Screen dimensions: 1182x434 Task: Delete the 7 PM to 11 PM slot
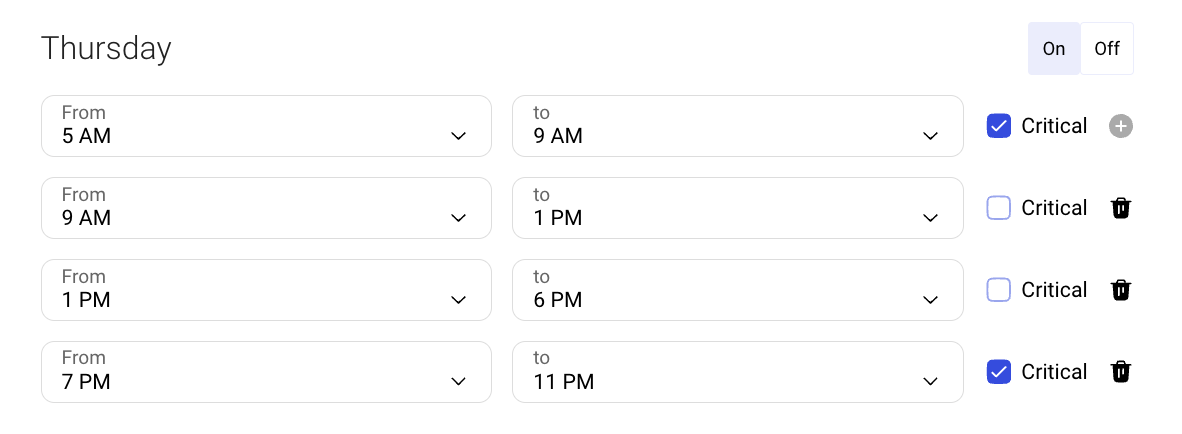click(1121, 372)
